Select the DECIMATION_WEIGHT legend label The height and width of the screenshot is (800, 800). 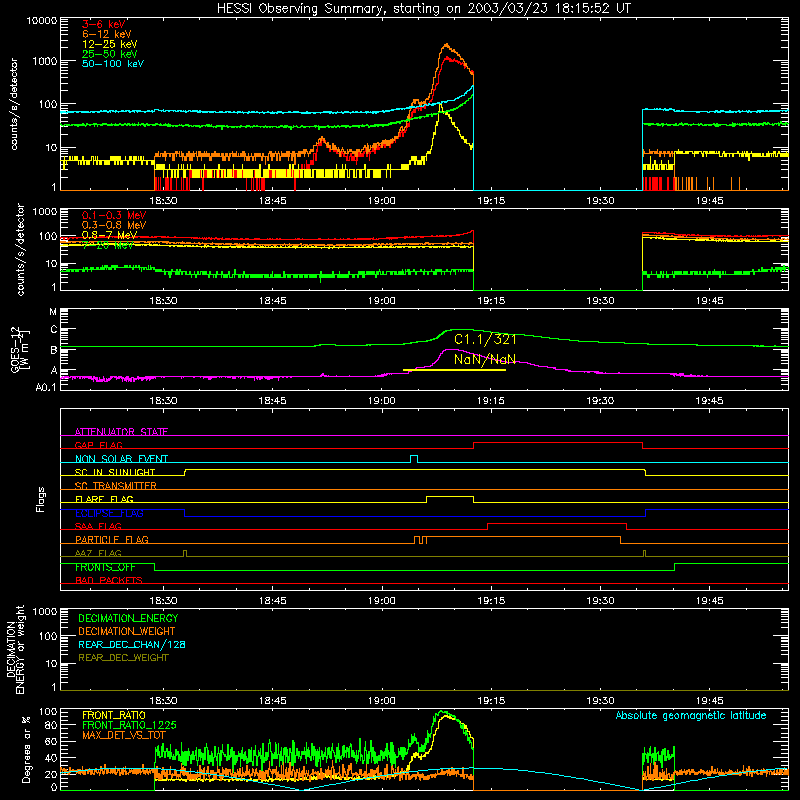click(x=127, y=631)
